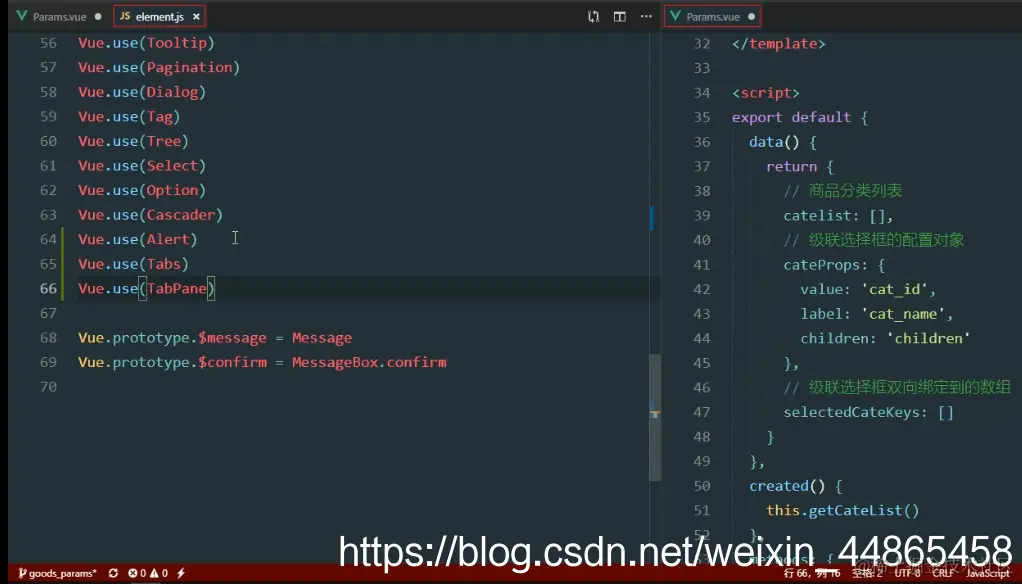The image size is (1022, 584).
Task: Open the Params.vue tab in right editor group
Action: [x=712, y=16]
